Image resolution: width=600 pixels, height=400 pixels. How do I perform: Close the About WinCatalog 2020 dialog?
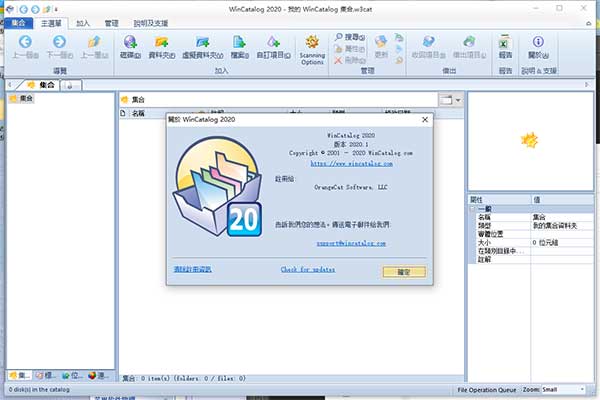point(425,120)
